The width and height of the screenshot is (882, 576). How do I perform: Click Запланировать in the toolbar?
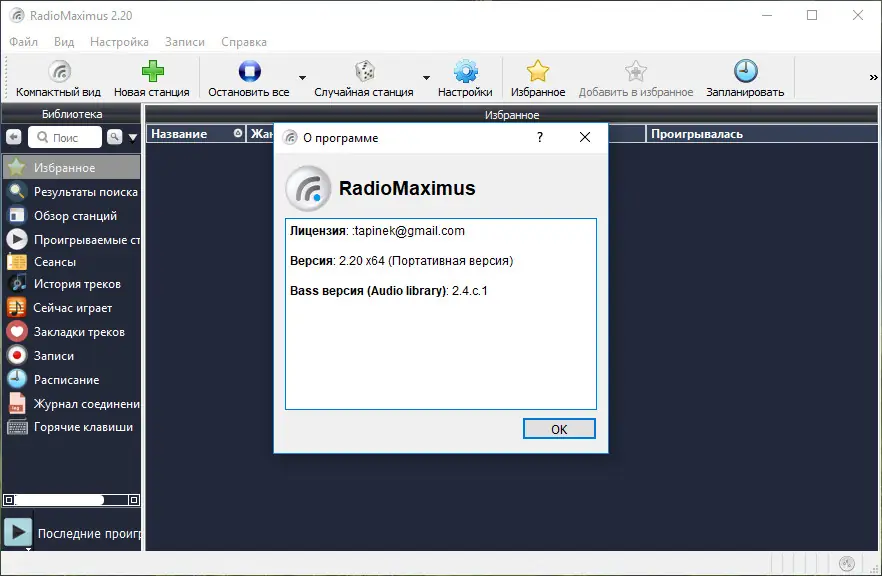tap(745, 77)
